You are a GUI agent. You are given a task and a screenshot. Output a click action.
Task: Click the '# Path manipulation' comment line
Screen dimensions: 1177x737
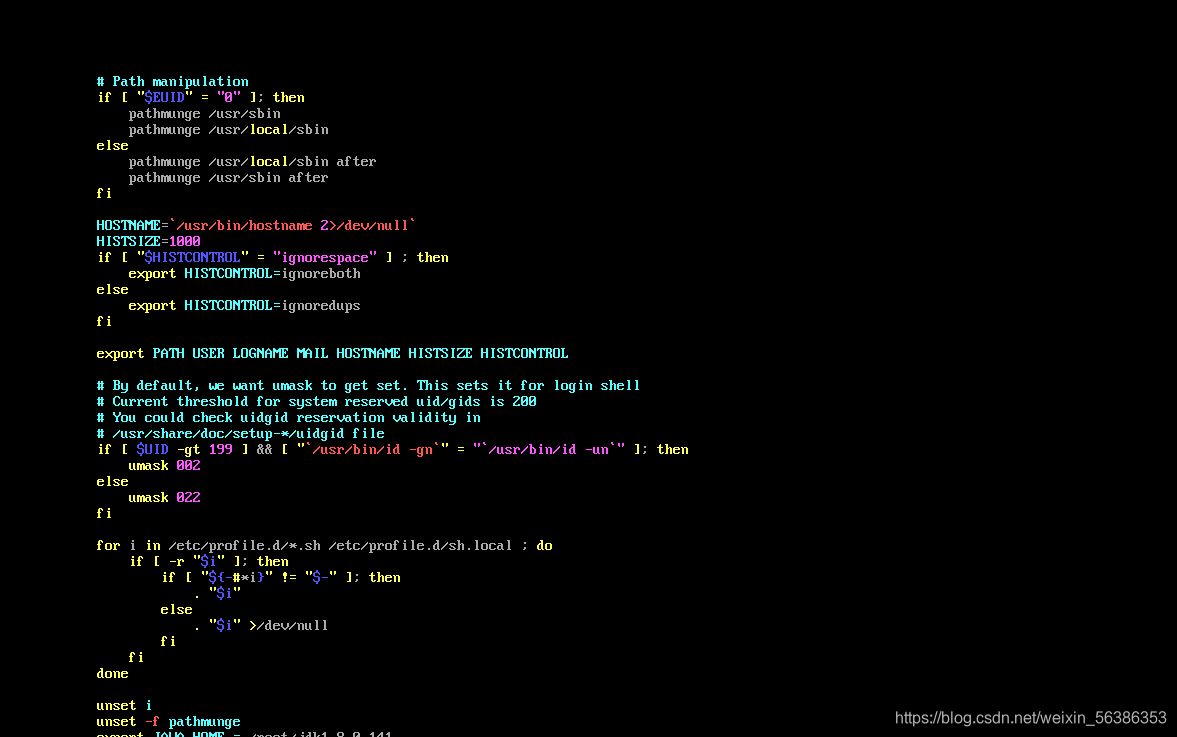173,82
